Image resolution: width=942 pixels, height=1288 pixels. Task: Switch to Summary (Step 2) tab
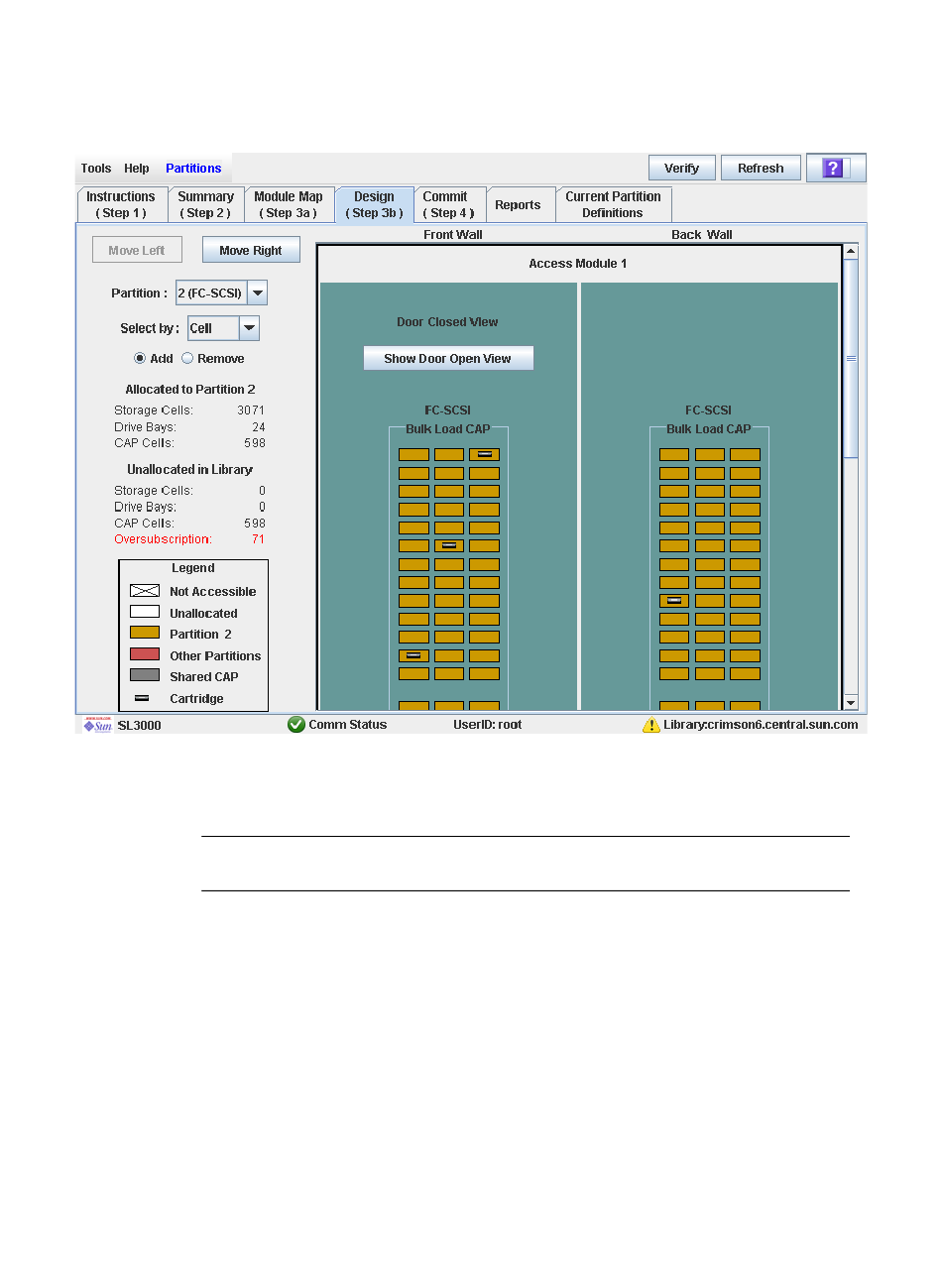coord(206,205)
